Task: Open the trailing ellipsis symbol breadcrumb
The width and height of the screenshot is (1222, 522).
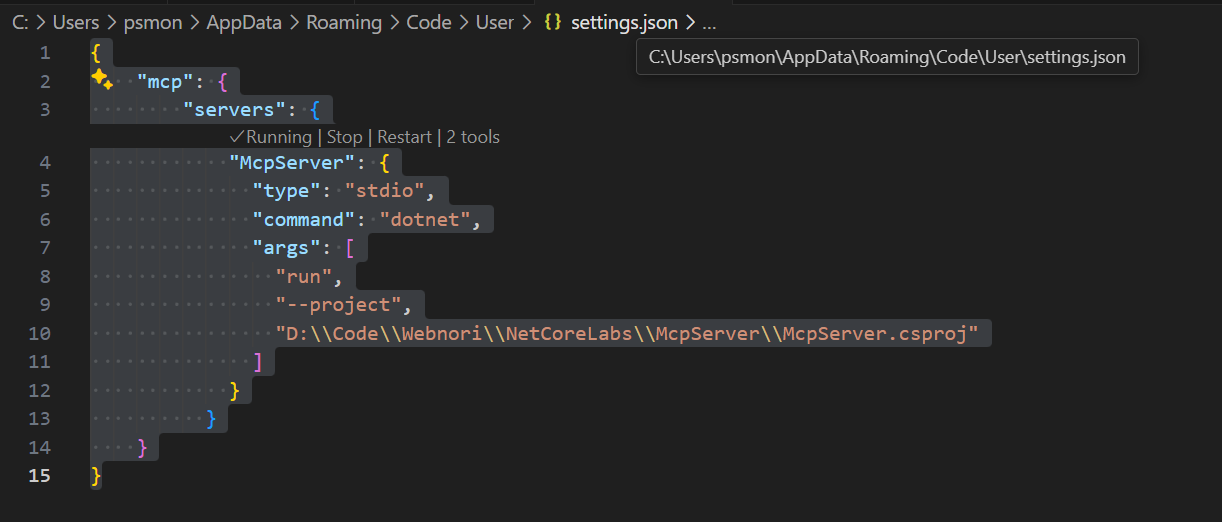Action: [708, 22]
